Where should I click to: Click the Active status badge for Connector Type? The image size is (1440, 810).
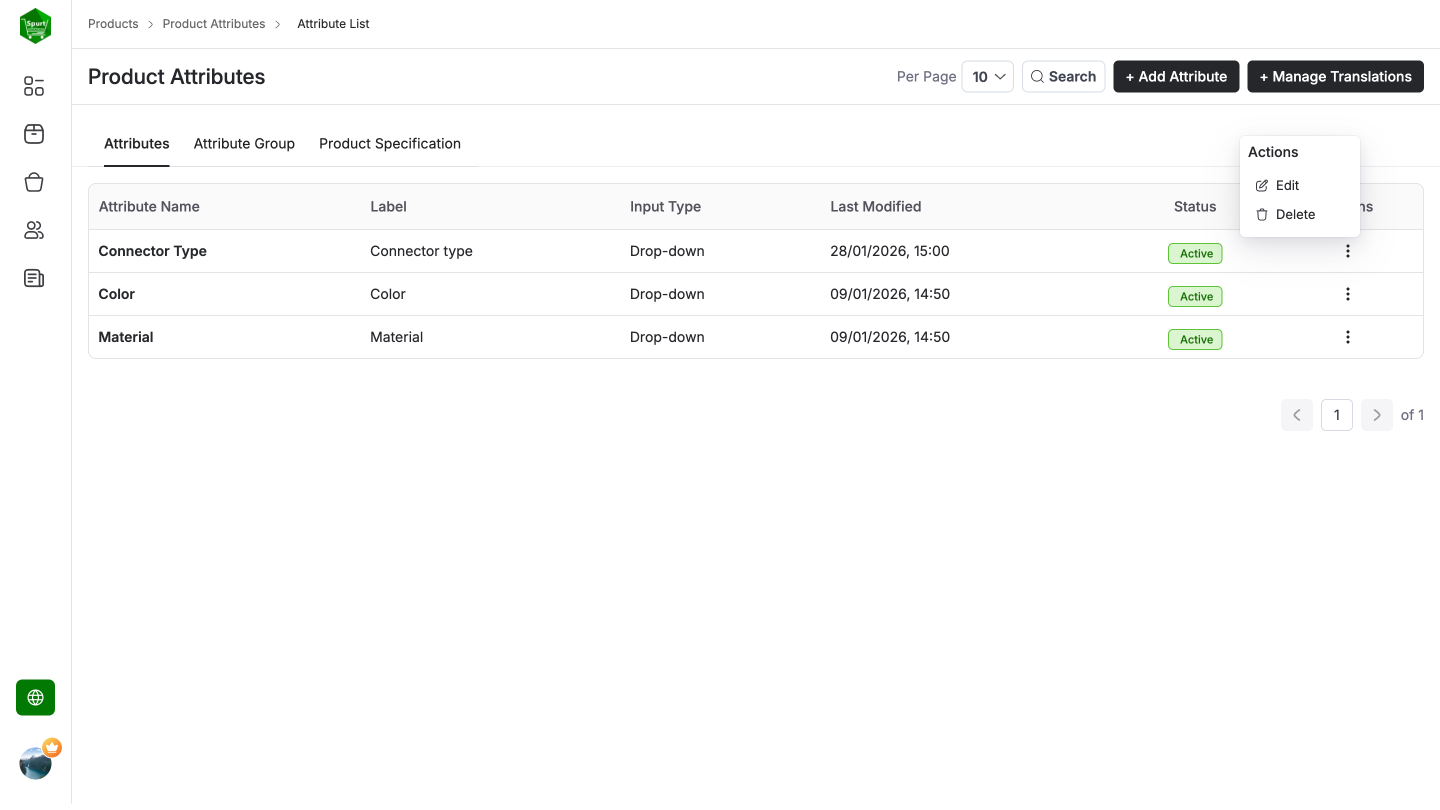[x=1195, y=253]
